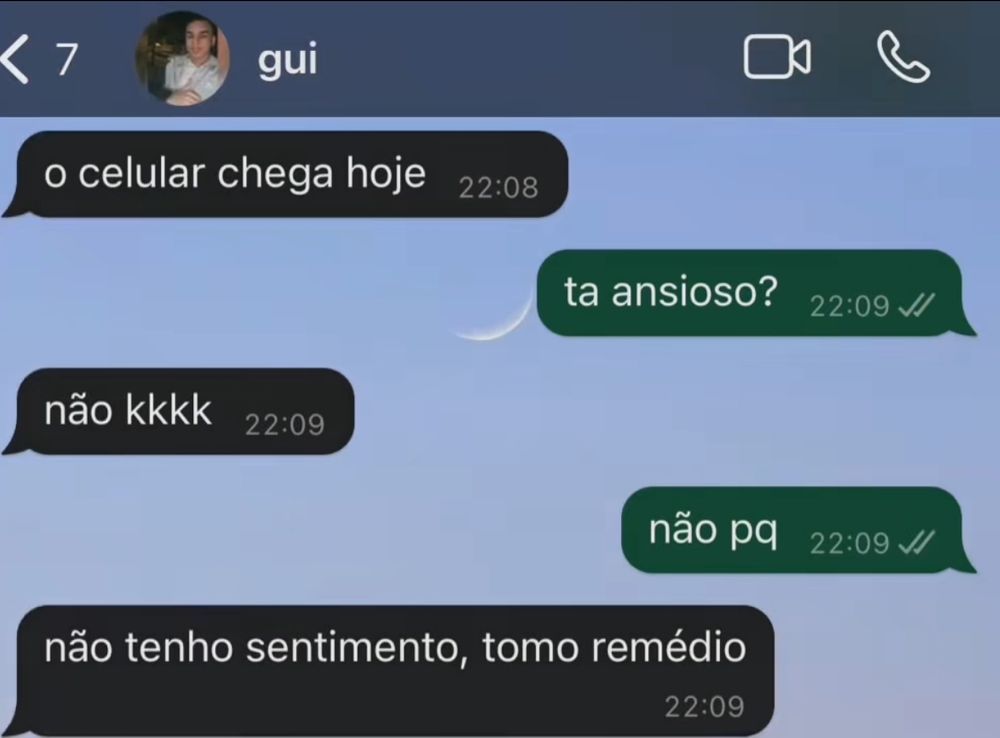This screenshot has width=1000, height=738.
Task: Start a voice call with gui
Action: [904, 58]
